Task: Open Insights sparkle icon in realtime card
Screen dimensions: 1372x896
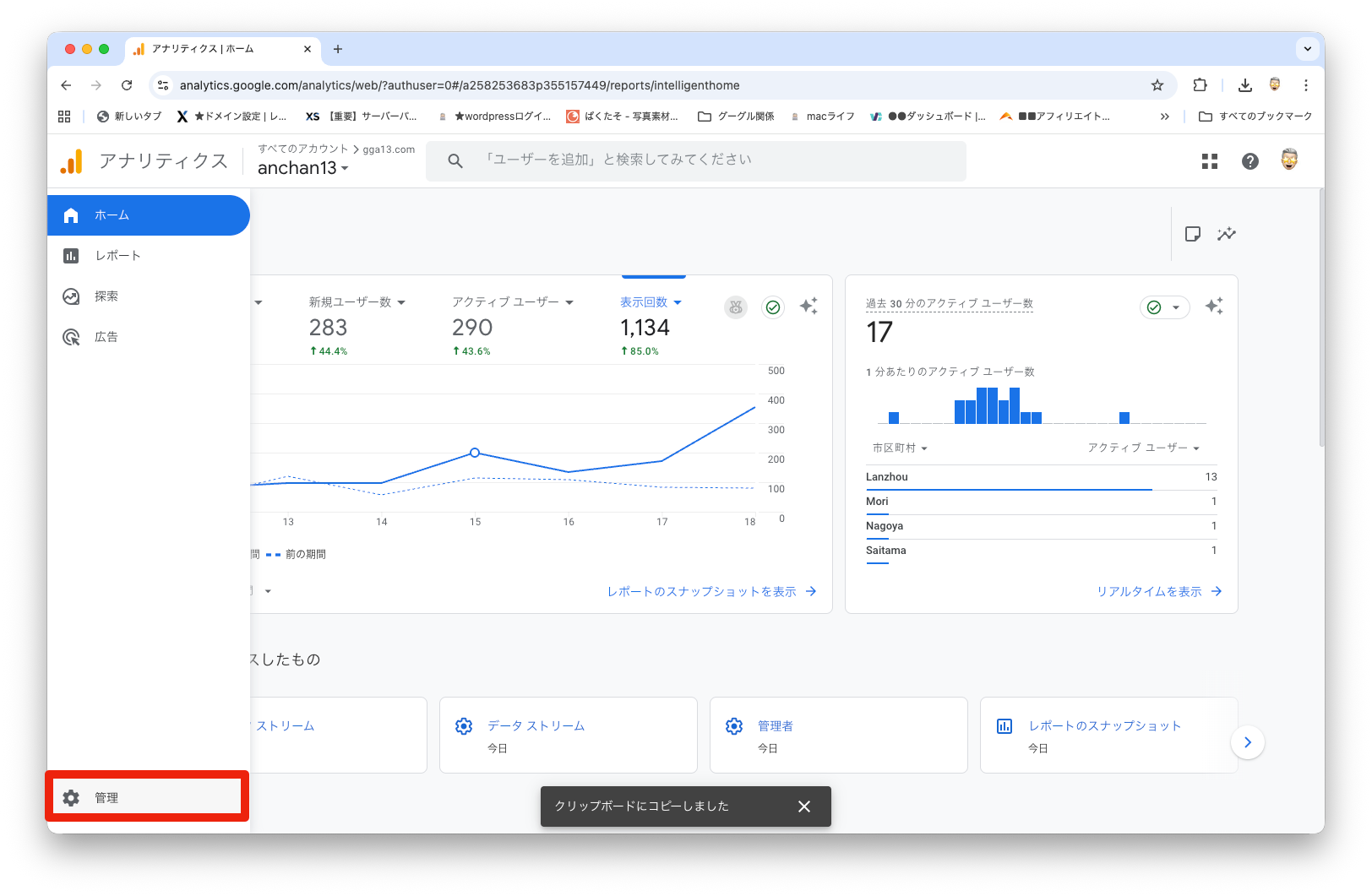Action: (1213, 307)
